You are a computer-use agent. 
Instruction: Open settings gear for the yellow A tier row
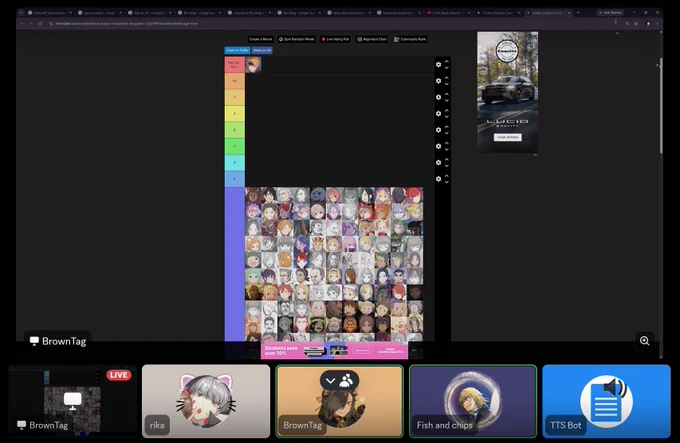tap(438, 114)
